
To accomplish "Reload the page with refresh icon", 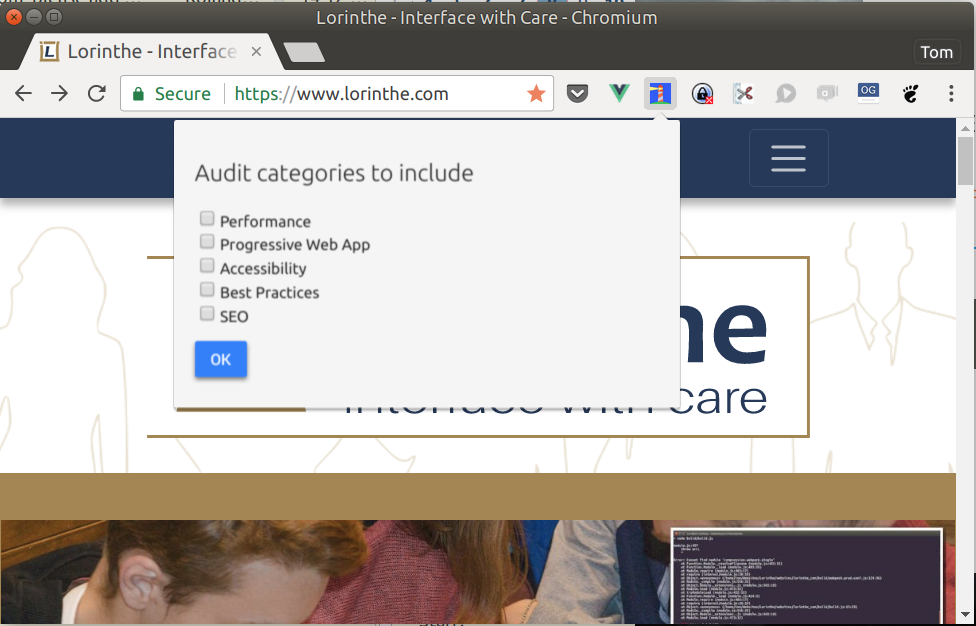I will pos(96,94).
